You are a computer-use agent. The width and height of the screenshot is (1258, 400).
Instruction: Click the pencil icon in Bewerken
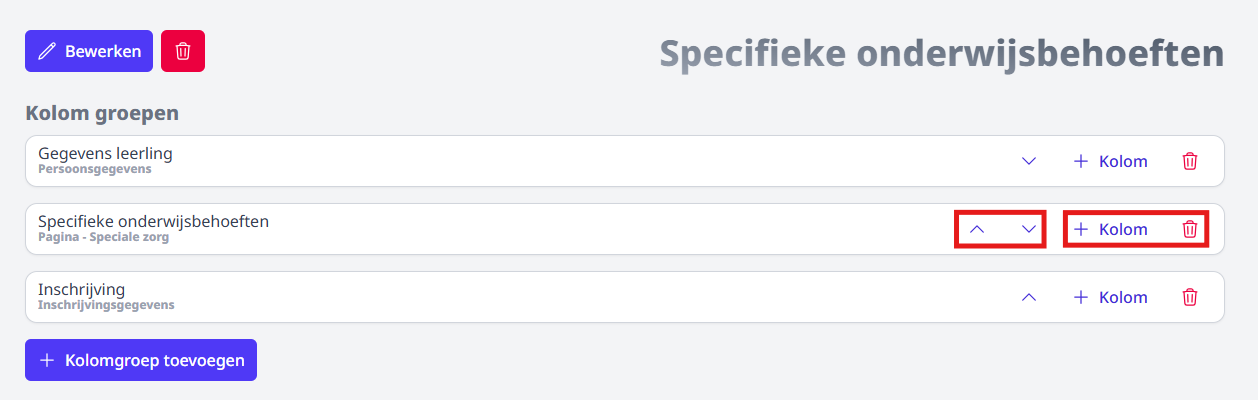(x=47, y=51)
